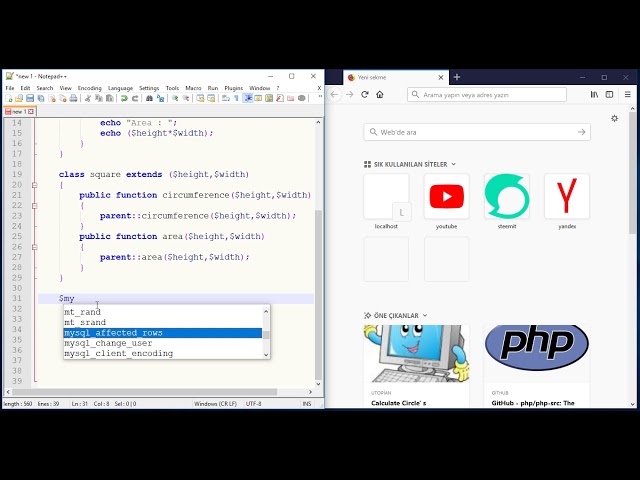This screenshot has width=640, height=480.
Task: Click the Open file folder icon
Action: pos(19,98)
